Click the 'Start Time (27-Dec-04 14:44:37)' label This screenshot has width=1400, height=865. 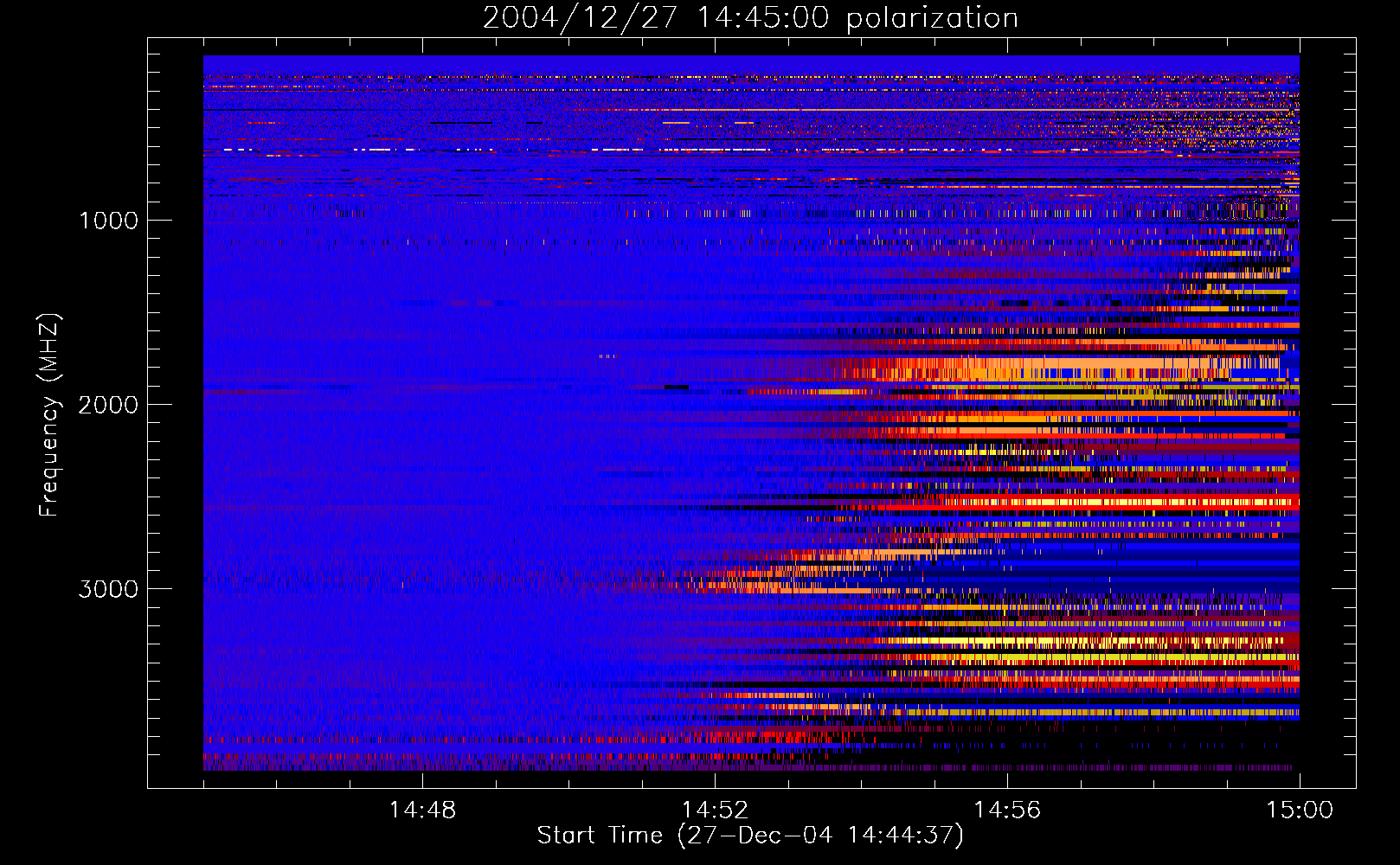(x=750, y=836)
